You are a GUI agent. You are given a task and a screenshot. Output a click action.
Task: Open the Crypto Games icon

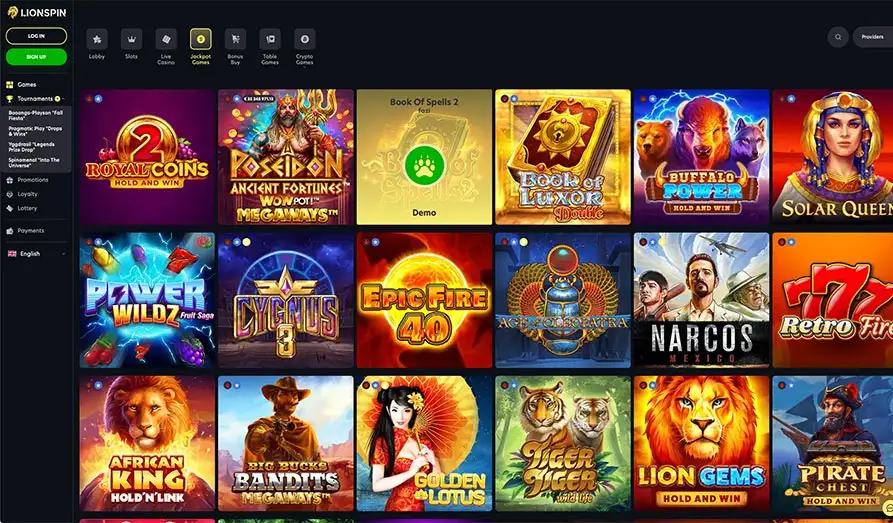click(x=305, y=39)
